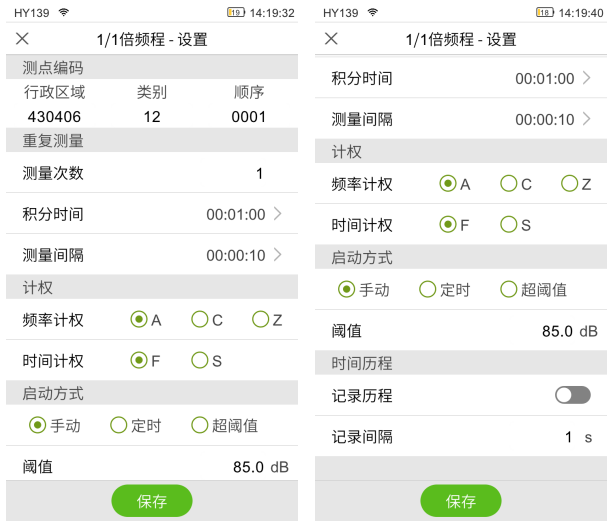Edit the 行政区域 code 430406

point(54,116)
